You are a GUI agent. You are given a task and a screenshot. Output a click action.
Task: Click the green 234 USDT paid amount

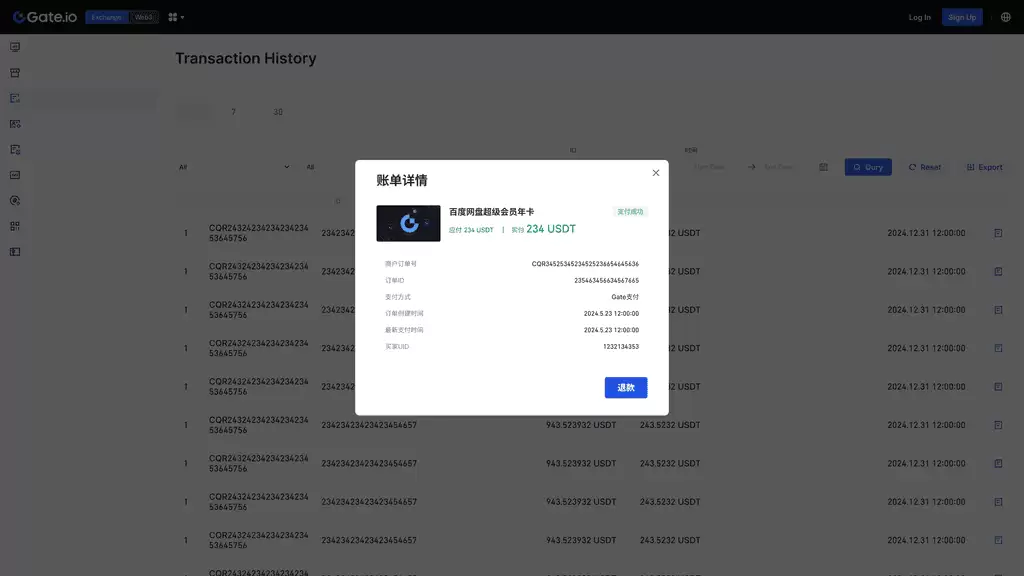click(x=551, y=229)
